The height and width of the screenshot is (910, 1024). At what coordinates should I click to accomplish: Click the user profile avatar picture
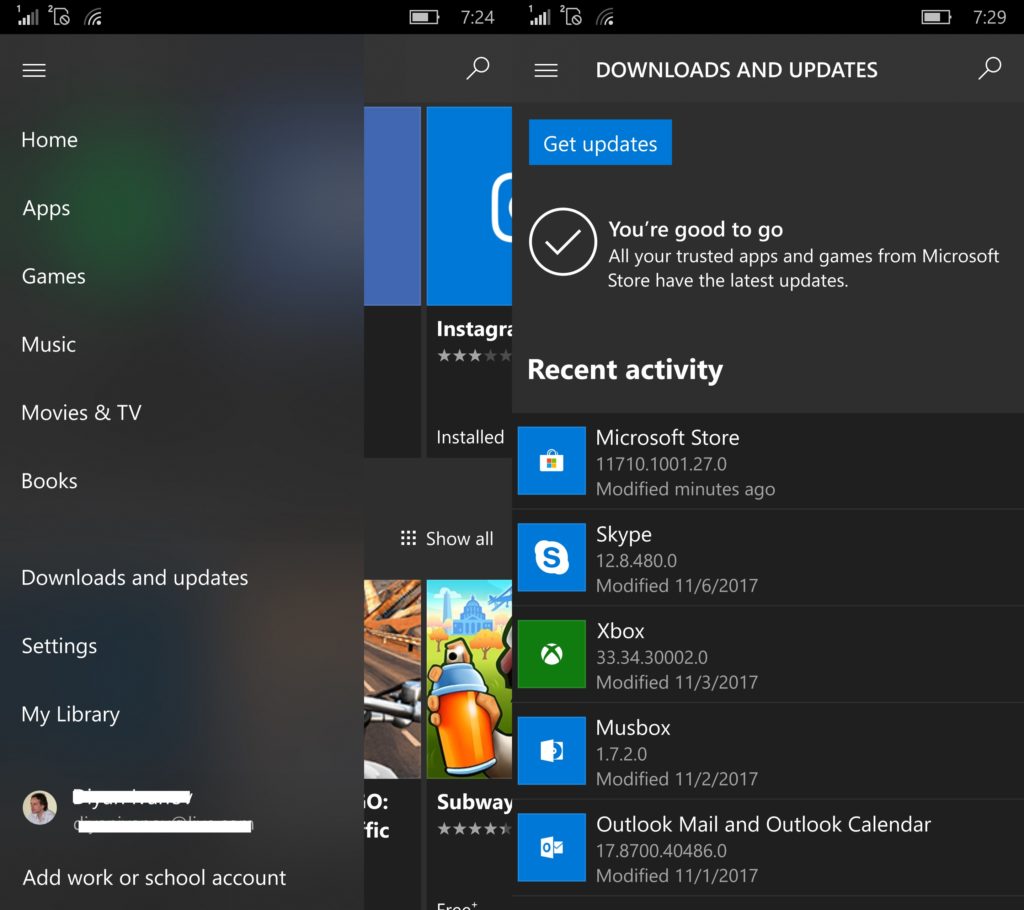[x=40, y=808]
